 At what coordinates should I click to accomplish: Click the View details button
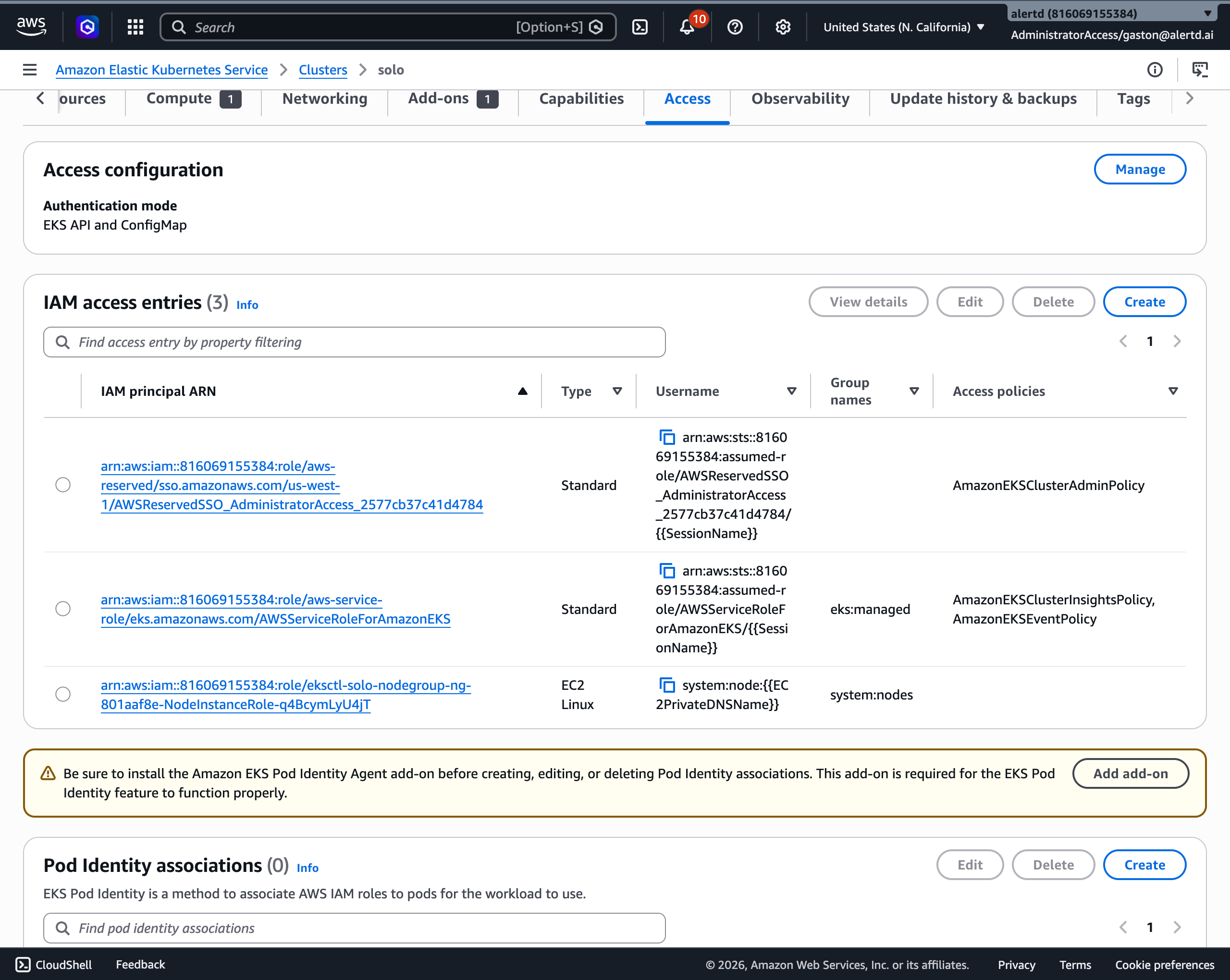(868, 302)
